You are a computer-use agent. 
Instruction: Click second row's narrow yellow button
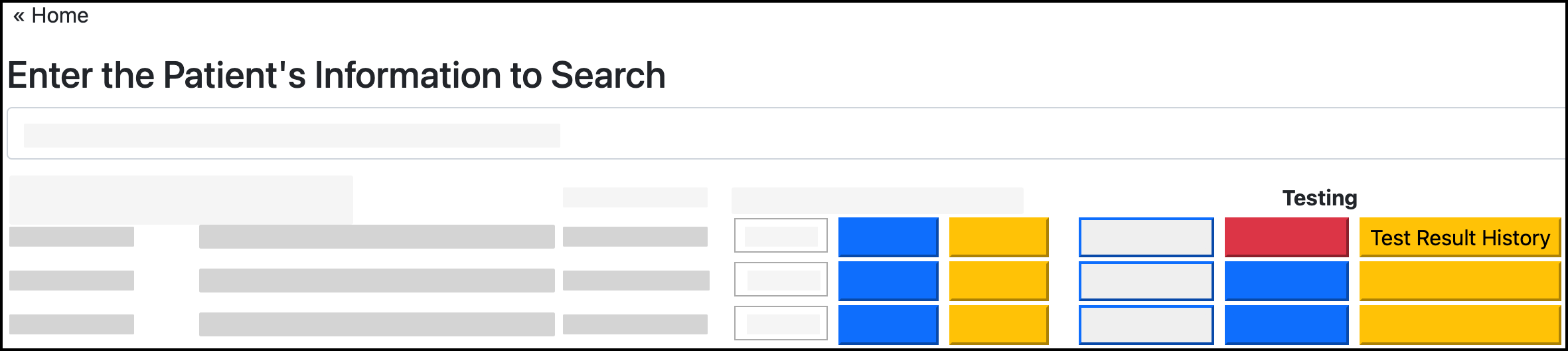(x=998, y=281)
